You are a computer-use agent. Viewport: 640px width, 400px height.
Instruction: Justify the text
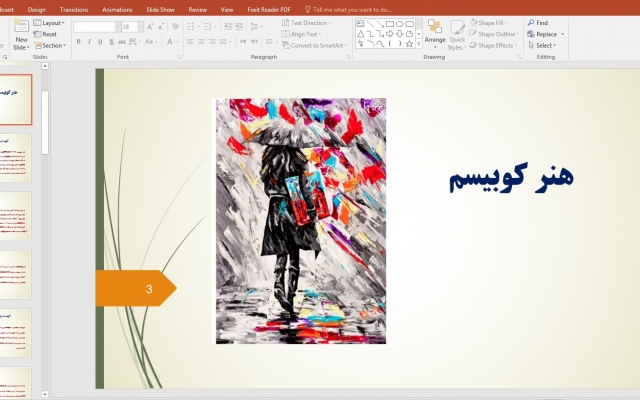[x=224, y=42]
